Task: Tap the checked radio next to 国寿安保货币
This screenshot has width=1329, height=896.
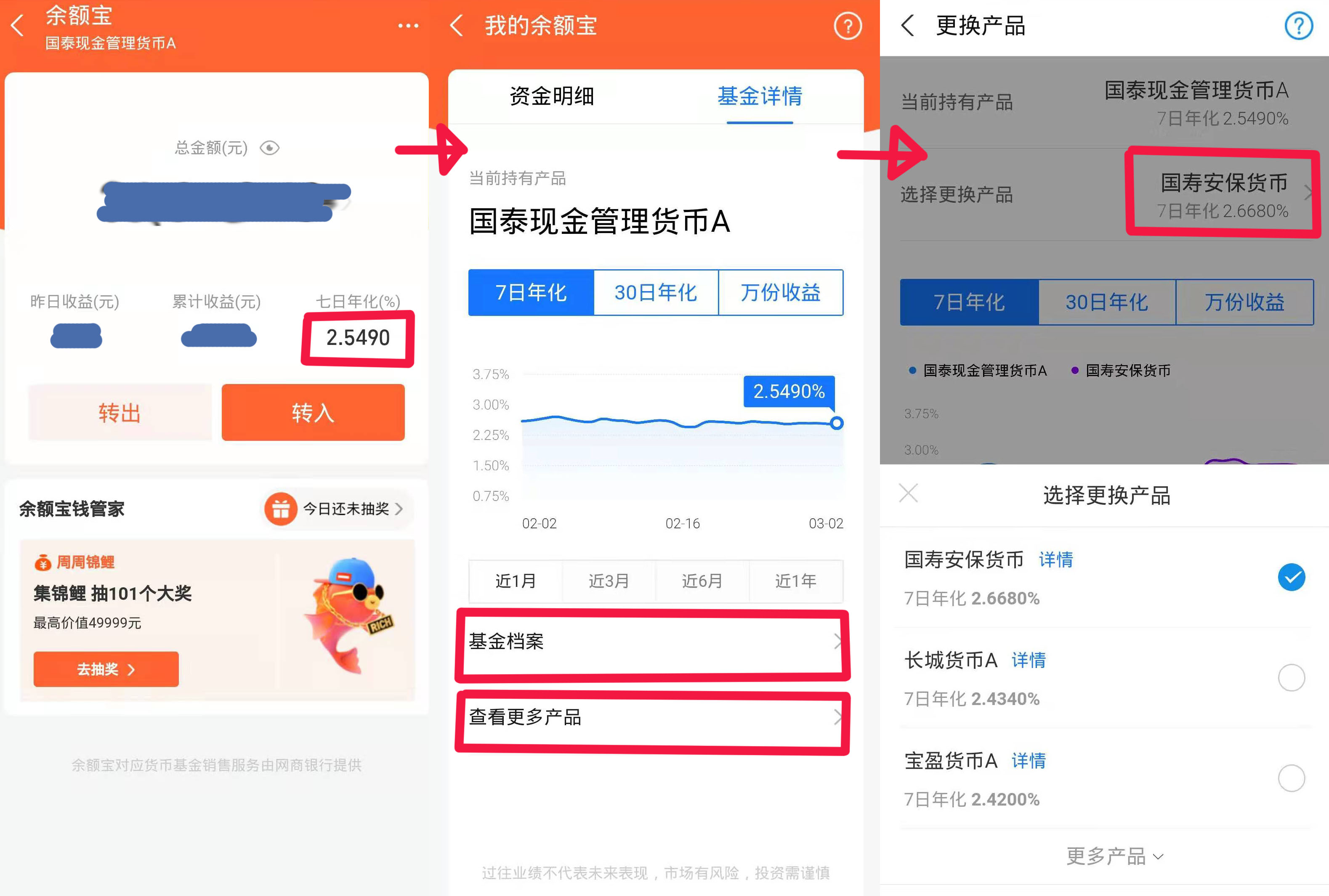Action: tap(1291, 578)
